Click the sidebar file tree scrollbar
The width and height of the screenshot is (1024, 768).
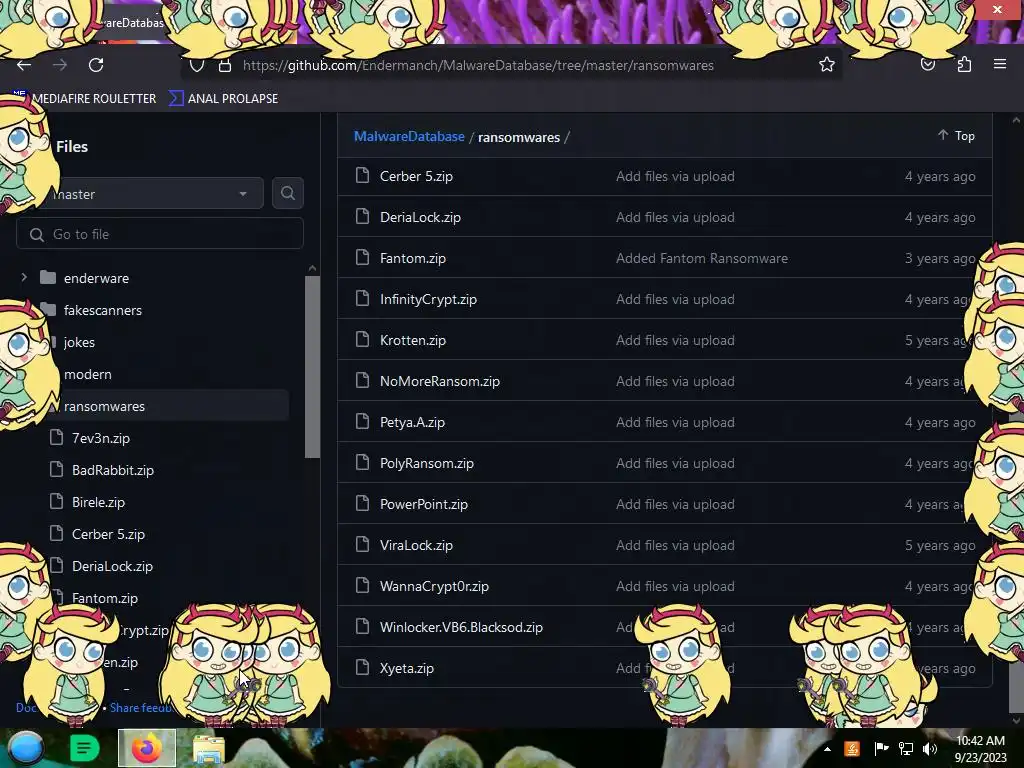(x=312, y=367)
